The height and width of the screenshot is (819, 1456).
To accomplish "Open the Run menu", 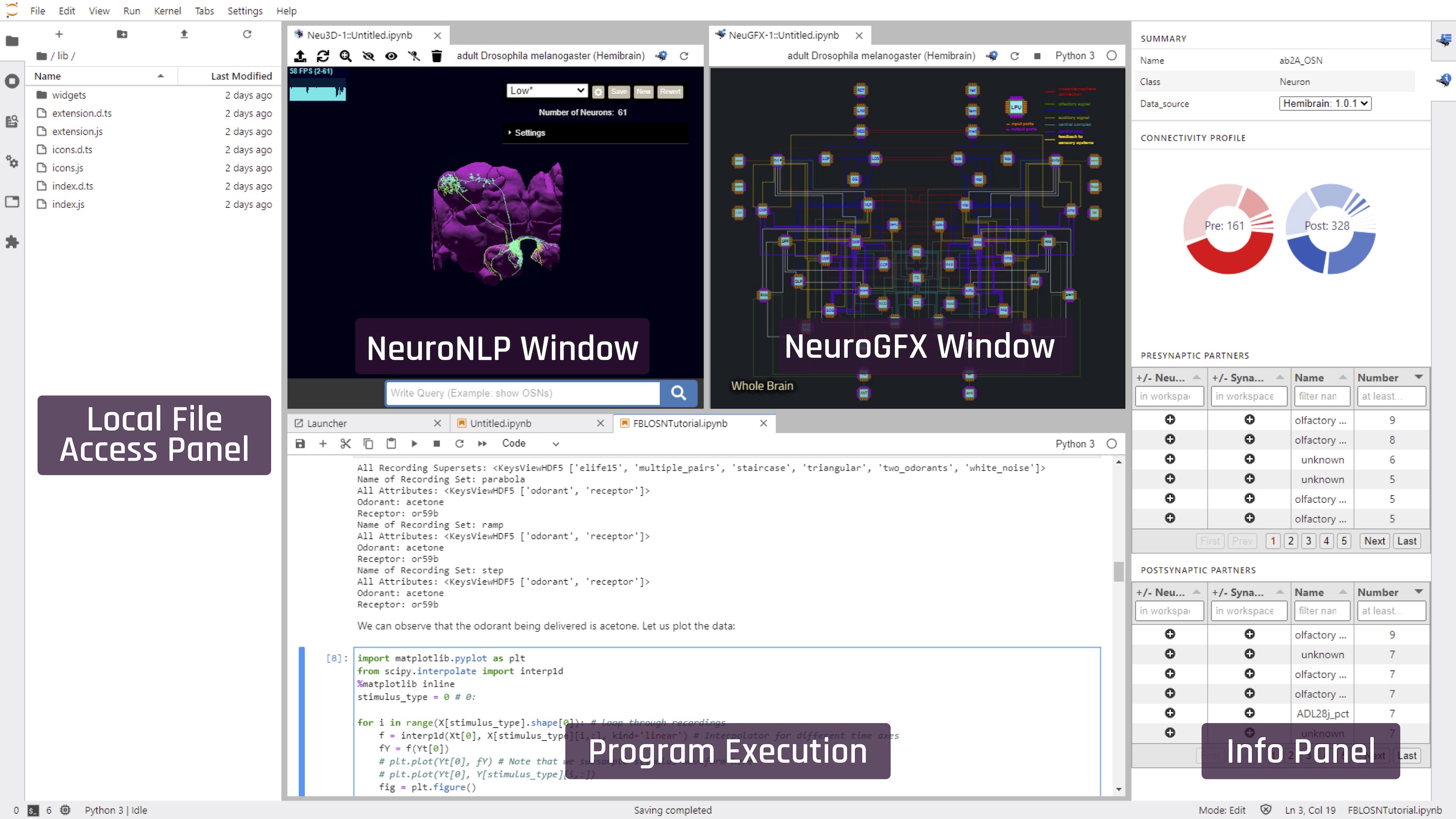I will pyautogui.click(x=132, y=11).
